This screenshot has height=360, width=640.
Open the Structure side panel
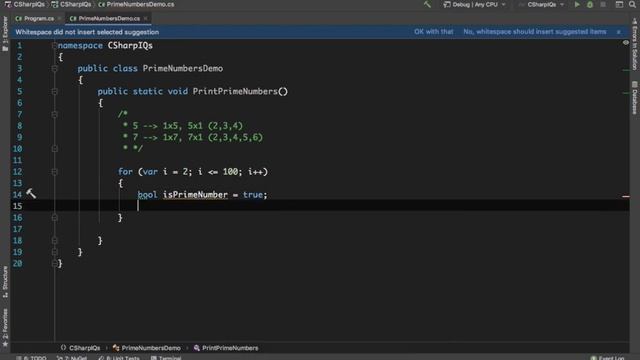[5, 281]
